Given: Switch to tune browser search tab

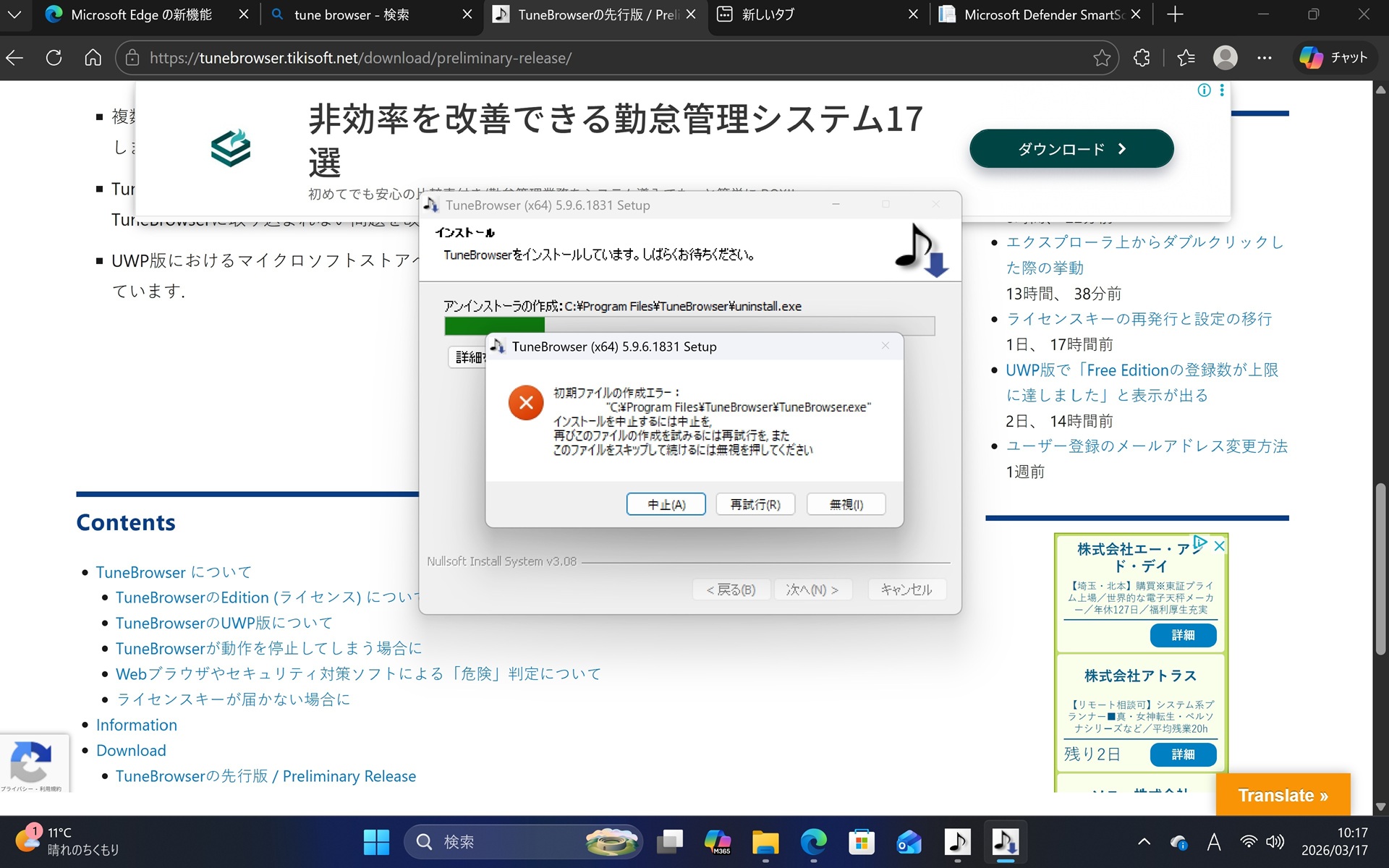Looking at the screenshot, I should [x=352, y=14].
